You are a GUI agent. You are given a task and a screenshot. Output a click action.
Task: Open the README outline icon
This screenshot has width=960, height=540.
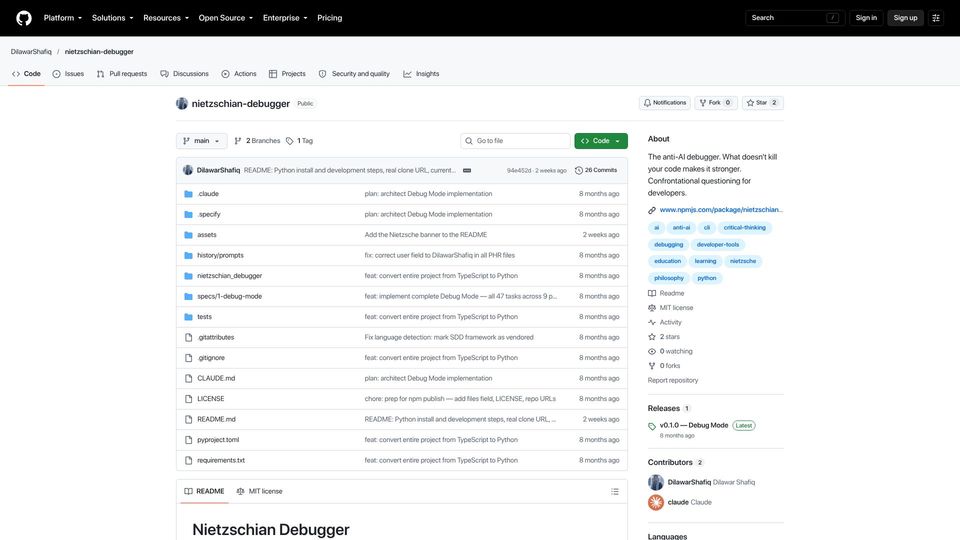point(615,492)
